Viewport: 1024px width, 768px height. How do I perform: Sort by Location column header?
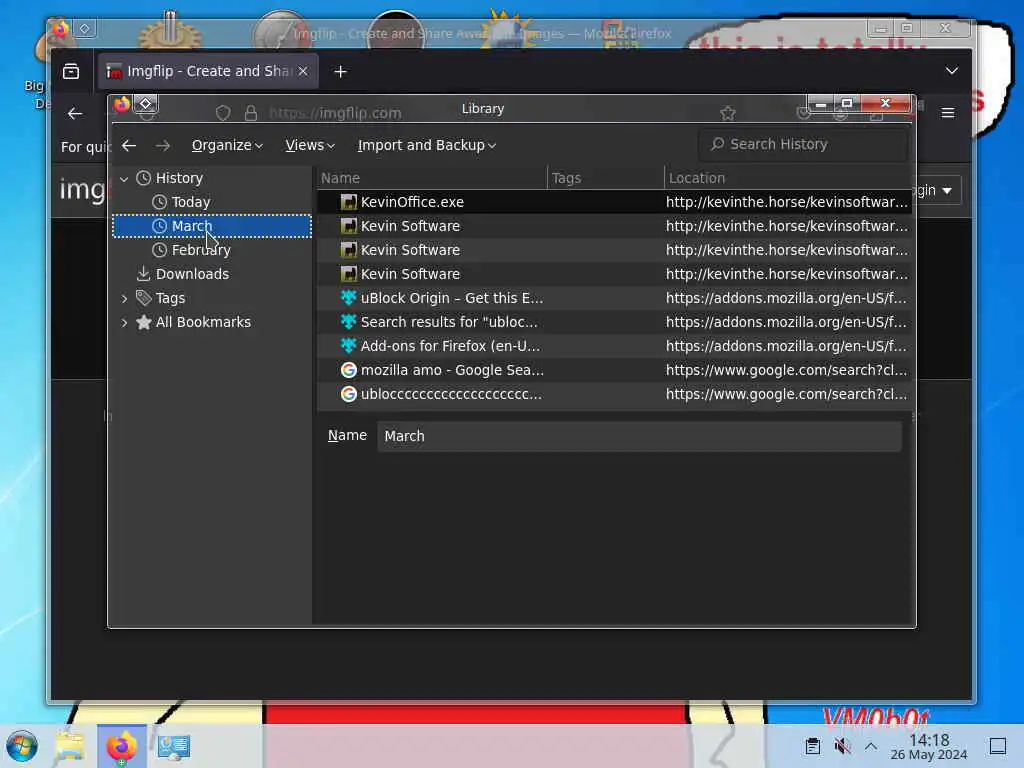[788, 178]
